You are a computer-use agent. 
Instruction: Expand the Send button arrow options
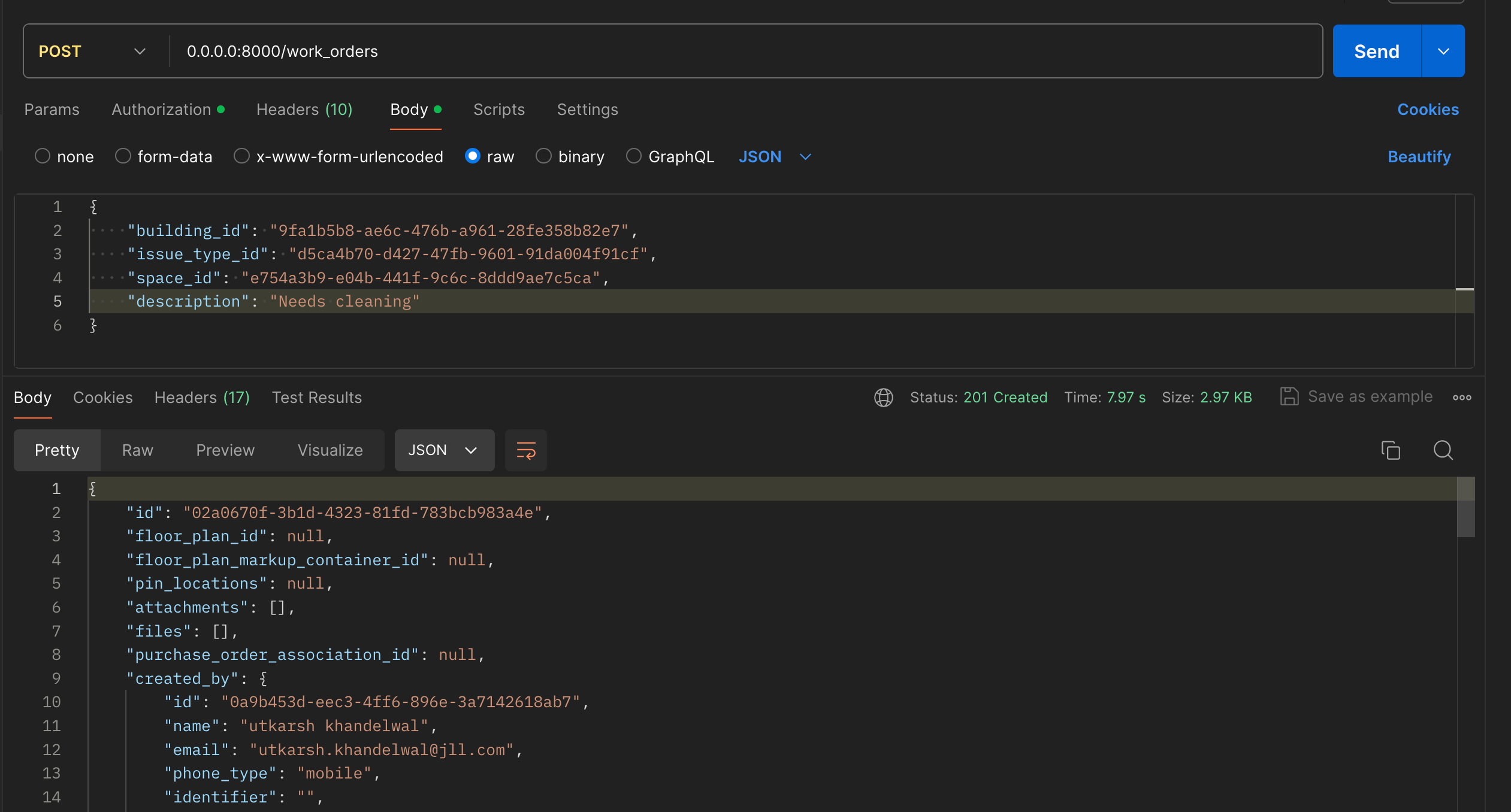coord(1443,51)
